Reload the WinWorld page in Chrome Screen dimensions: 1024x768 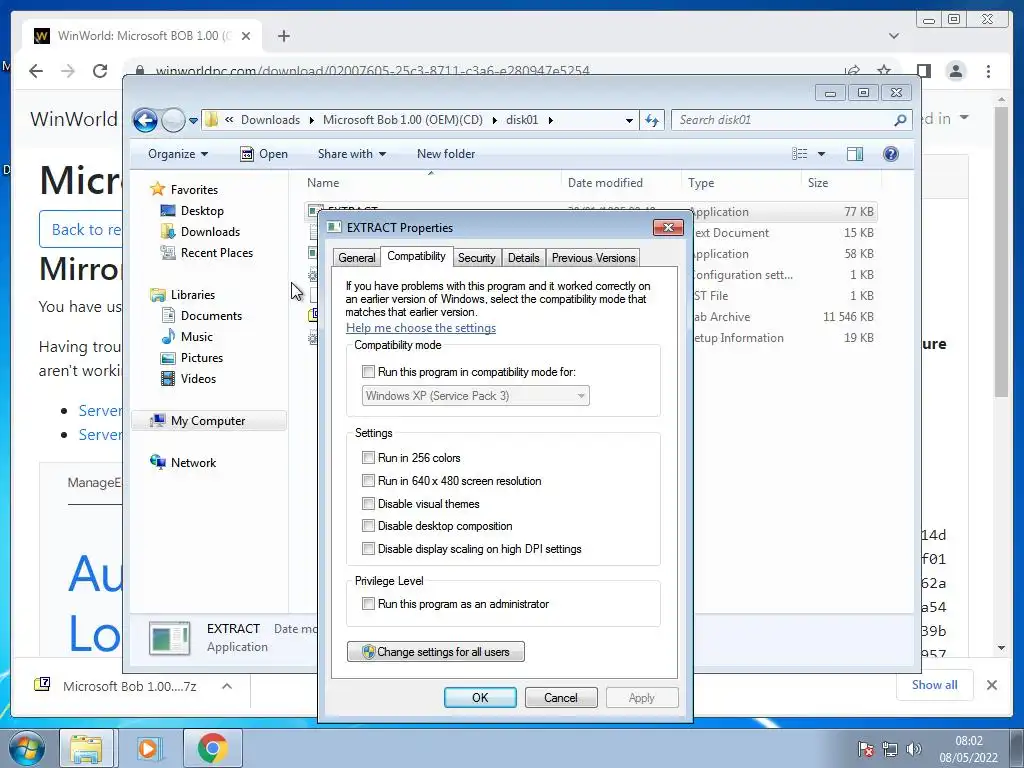[100, 71]
